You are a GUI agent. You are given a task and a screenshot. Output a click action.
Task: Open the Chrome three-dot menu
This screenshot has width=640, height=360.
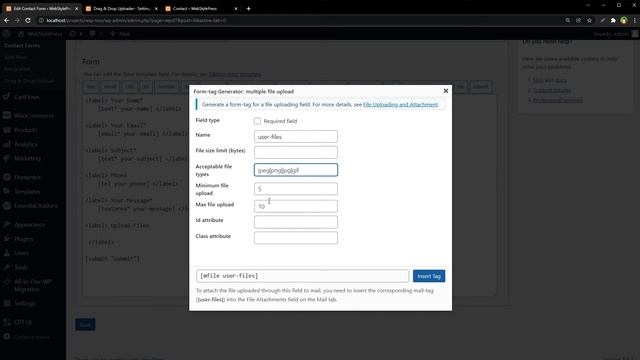pyautogui.click(x=635, y=20)
